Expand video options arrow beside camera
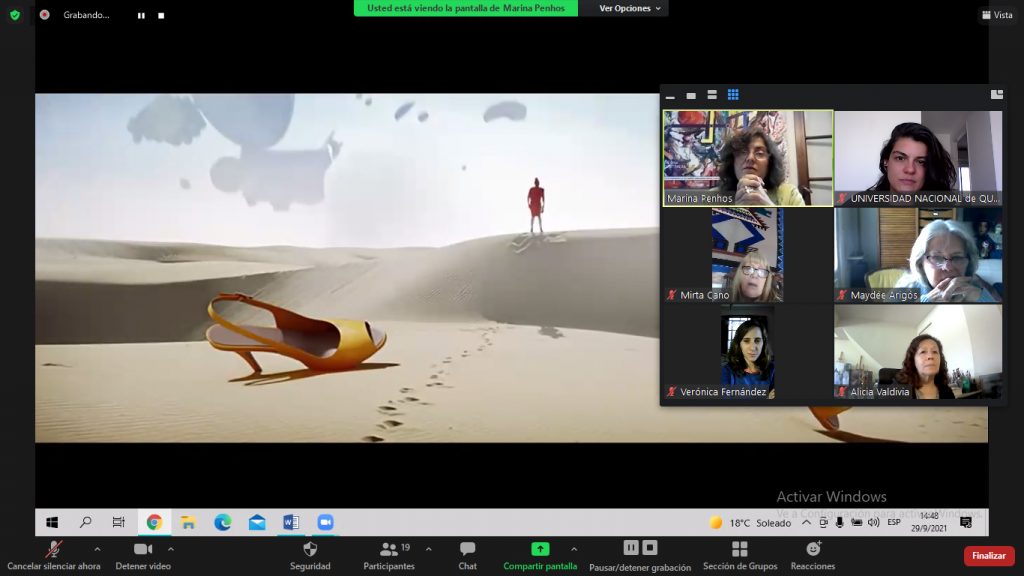The width and height of the screenshot is (1024, 576). (171, 549)
